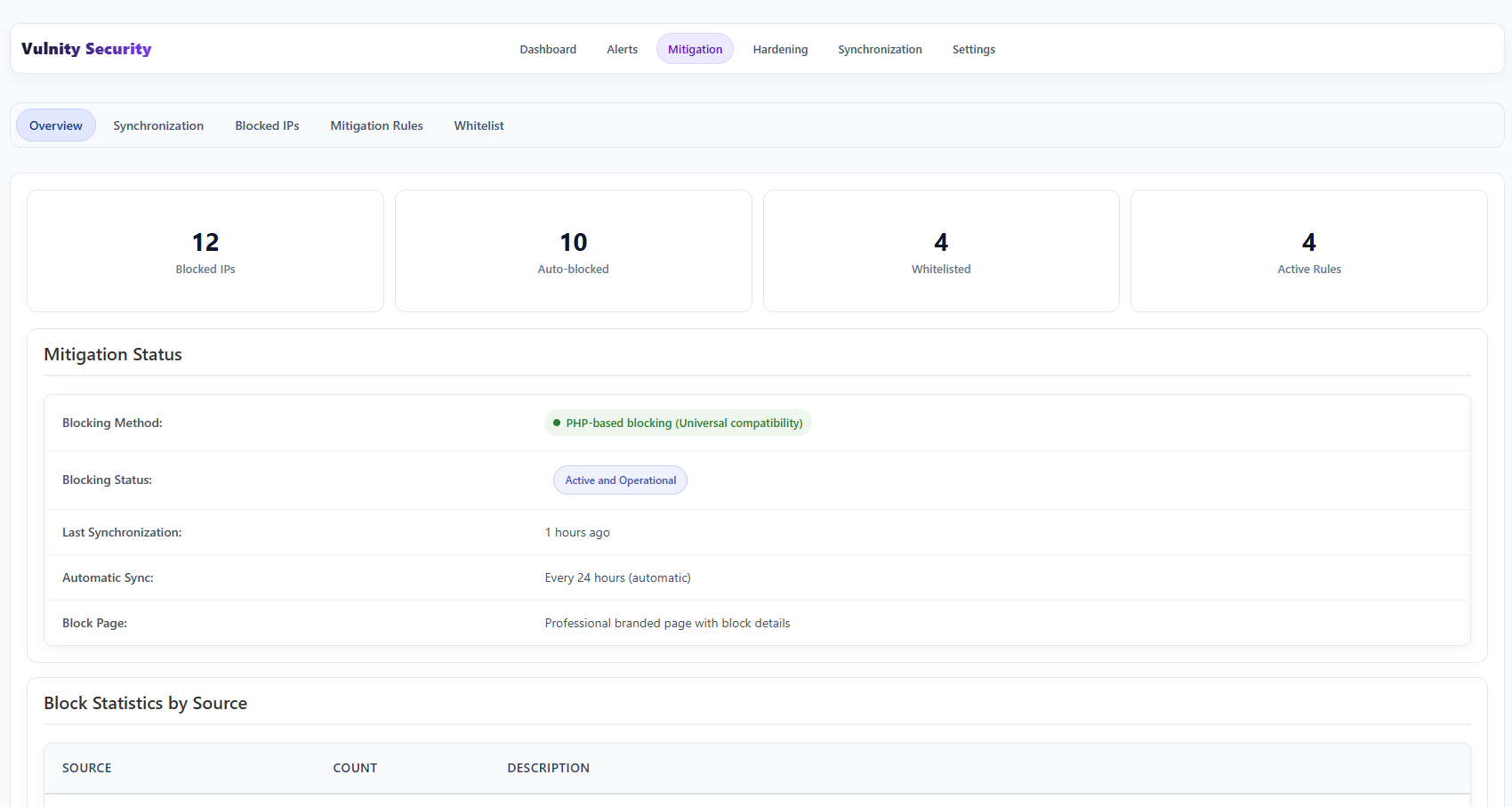Screen dimensions: 1512x807
Task: Open the Settings menu item
Action: pyautogui.click(x=973, y=49)
